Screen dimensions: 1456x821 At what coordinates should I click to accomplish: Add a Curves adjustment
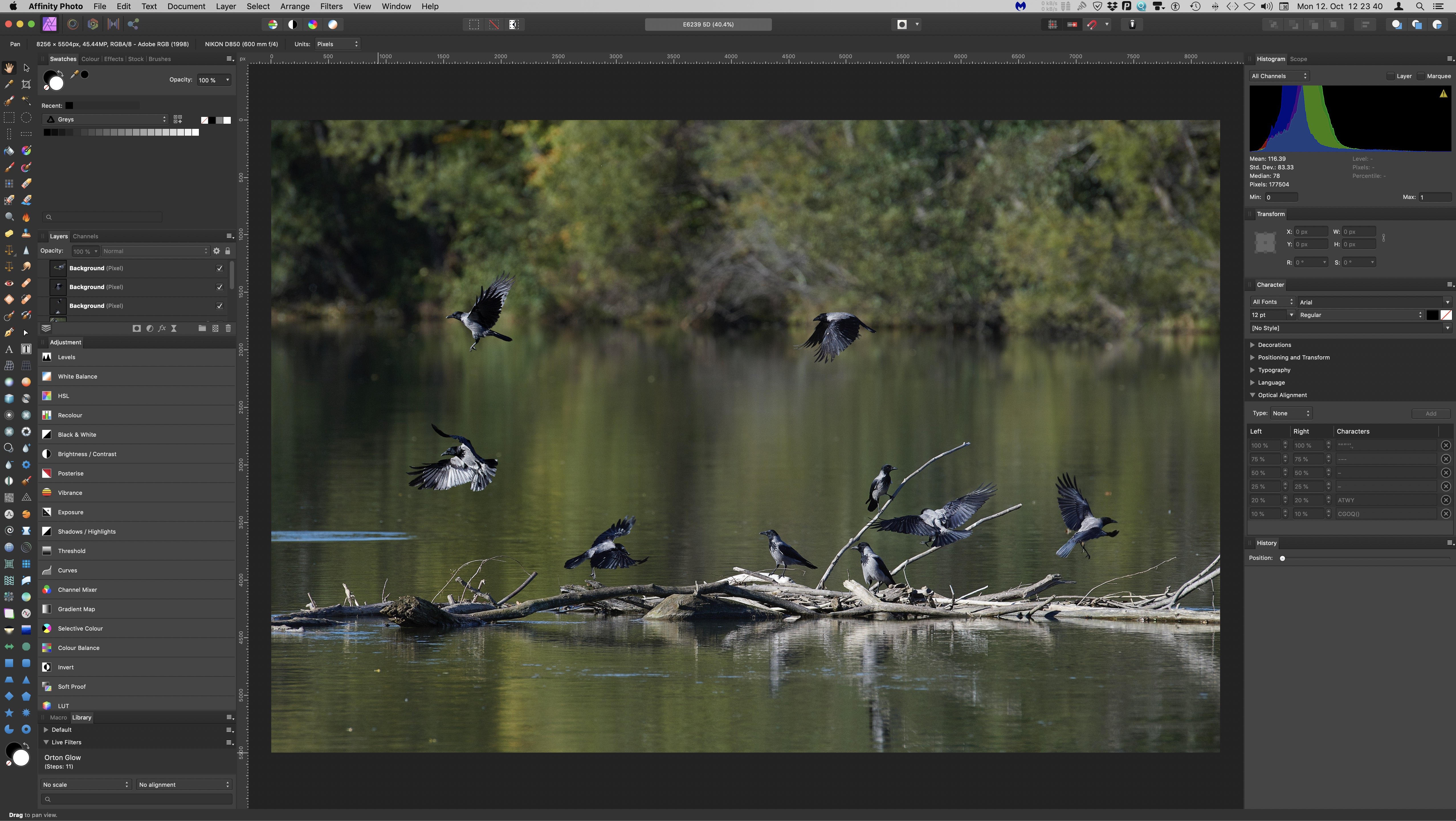click(x=137, y=570)
